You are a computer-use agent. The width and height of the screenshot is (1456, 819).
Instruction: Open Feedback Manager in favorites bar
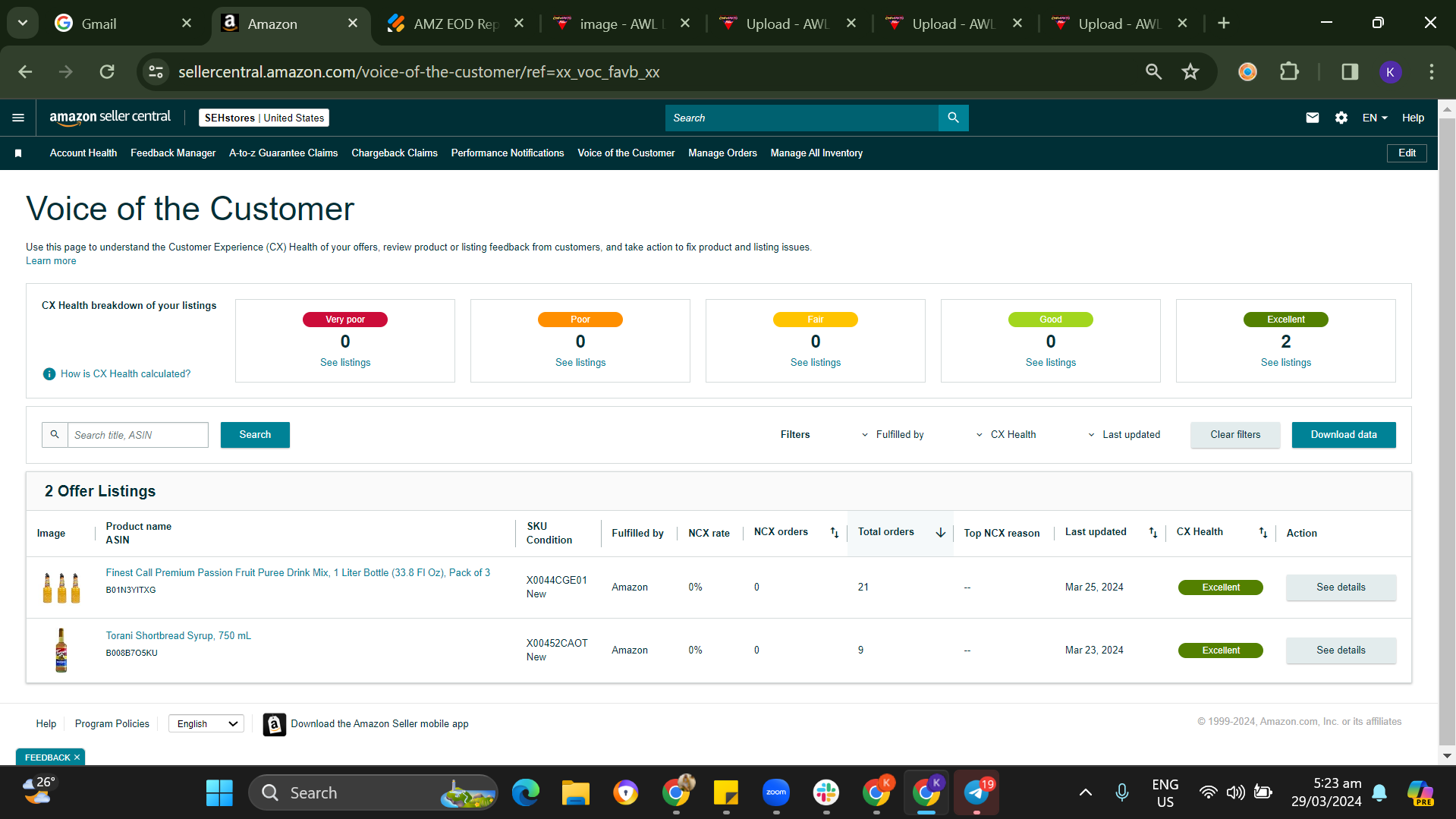point(173,153)
